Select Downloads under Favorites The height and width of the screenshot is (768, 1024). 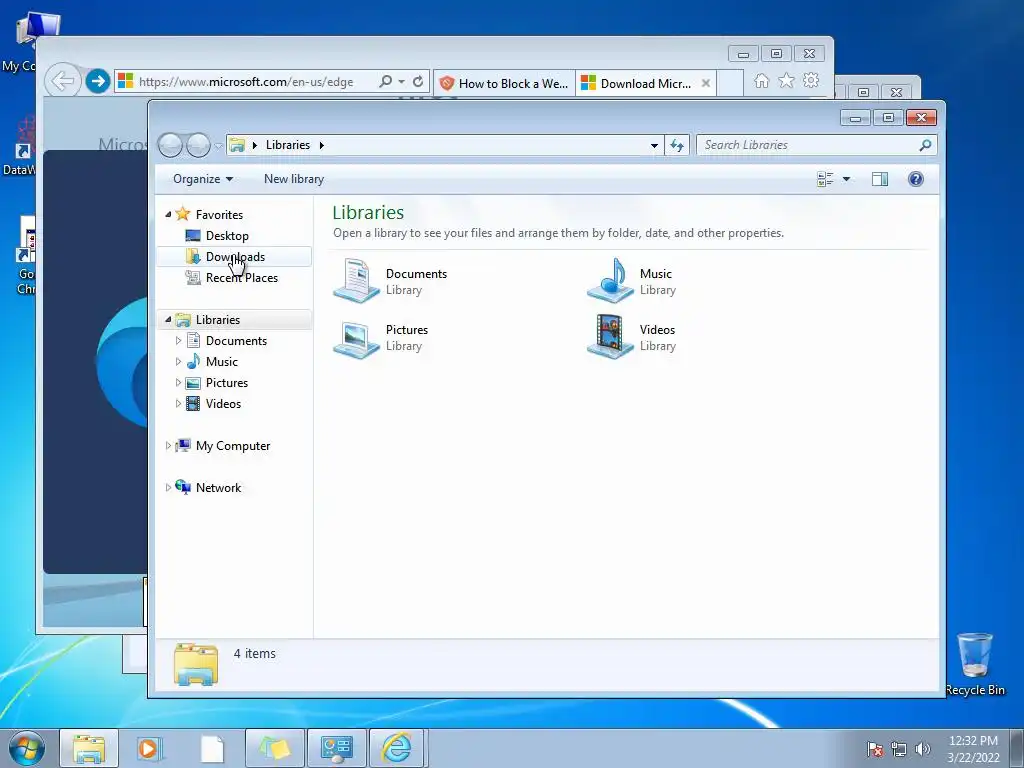pyautogui.click(x=234, y=257)
